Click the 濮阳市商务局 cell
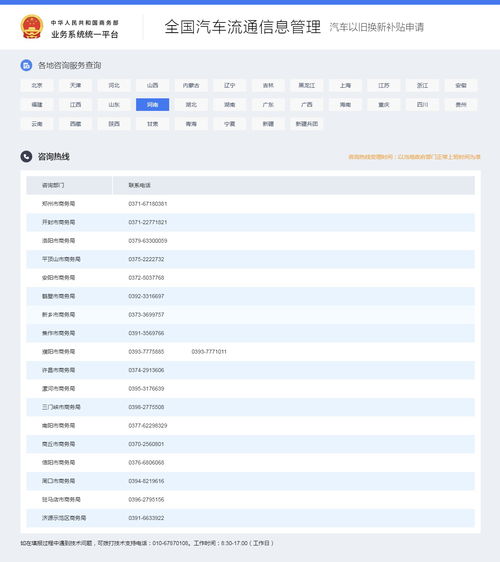Image resolution: width=500 pixels, height=562 pixels. tap(58, 352)
